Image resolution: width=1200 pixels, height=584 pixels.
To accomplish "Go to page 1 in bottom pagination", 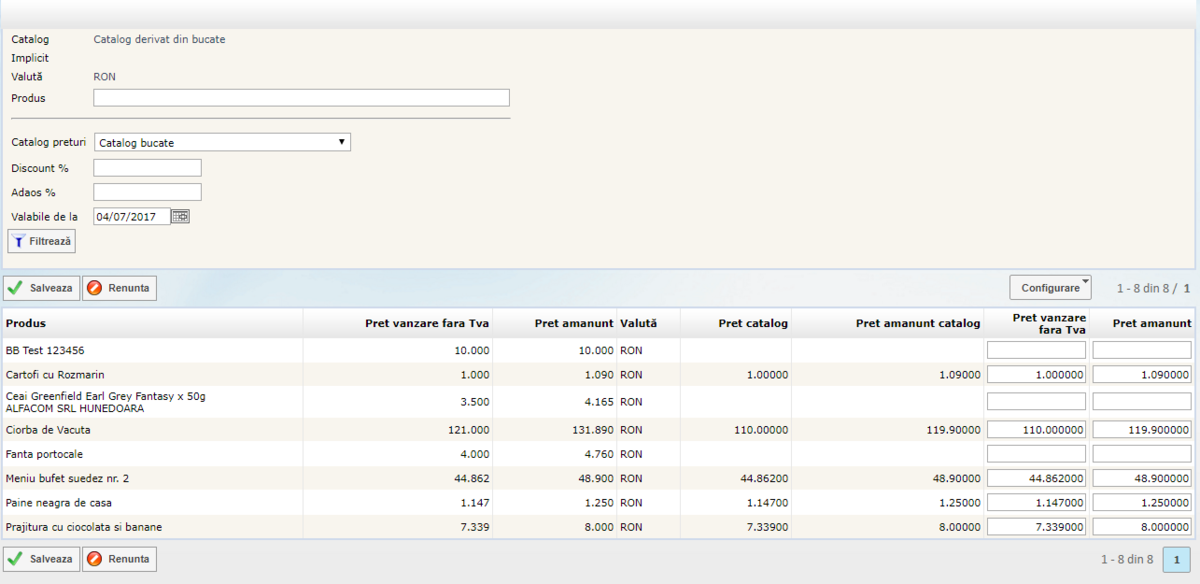I will click(1177, 560).
